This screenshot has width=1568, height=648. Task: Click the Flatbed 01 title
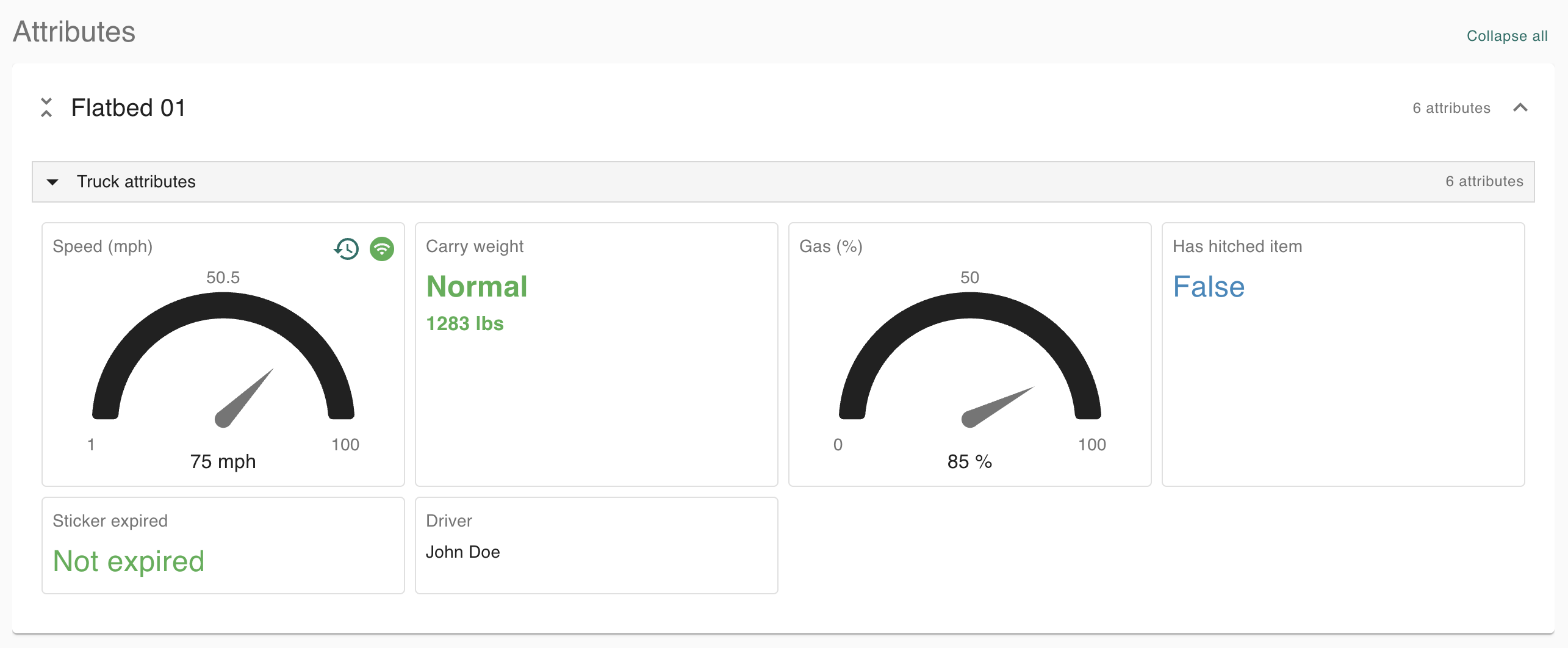(128, 108)
